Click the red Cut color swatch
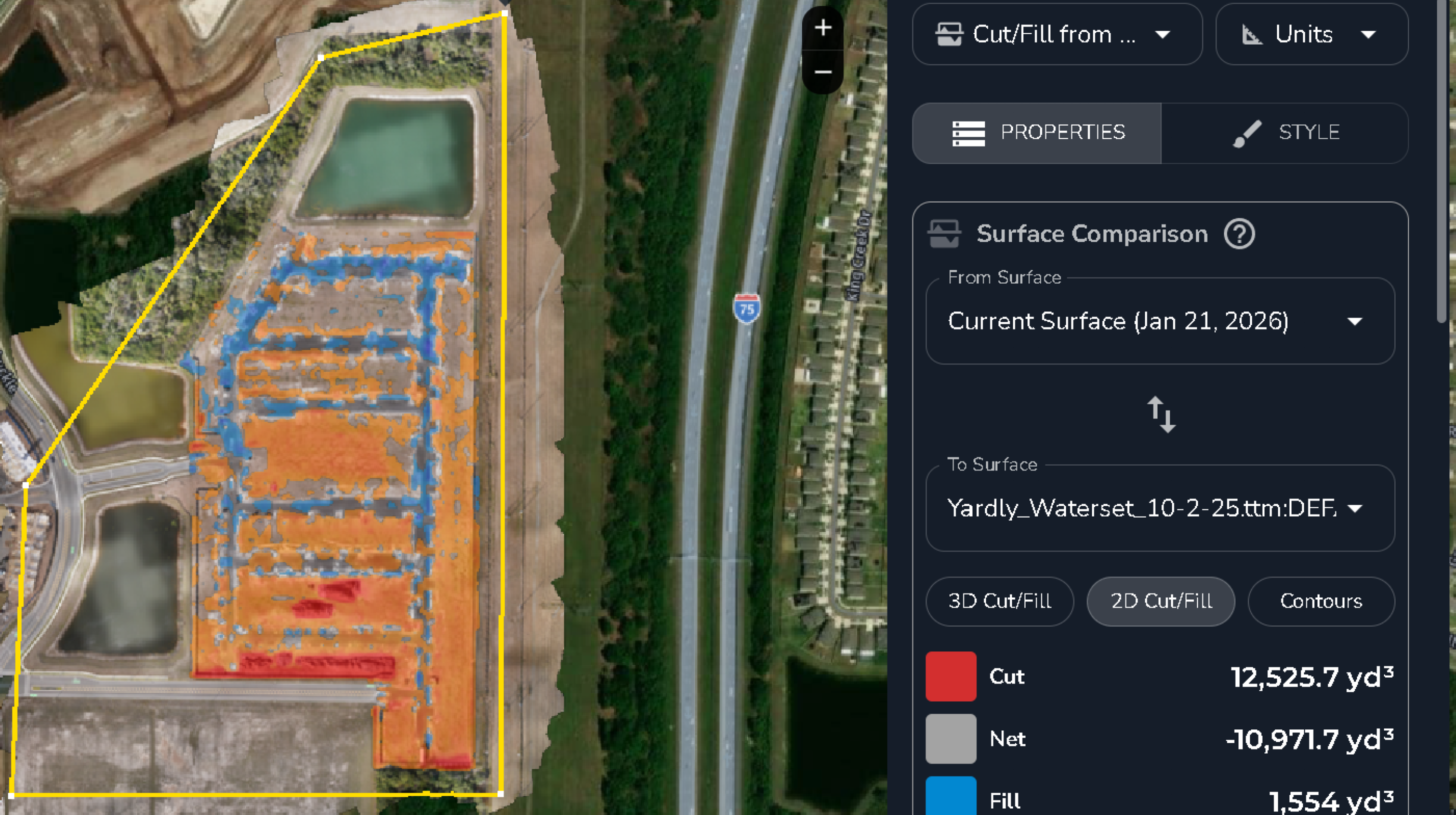 (x=951, y=677)
